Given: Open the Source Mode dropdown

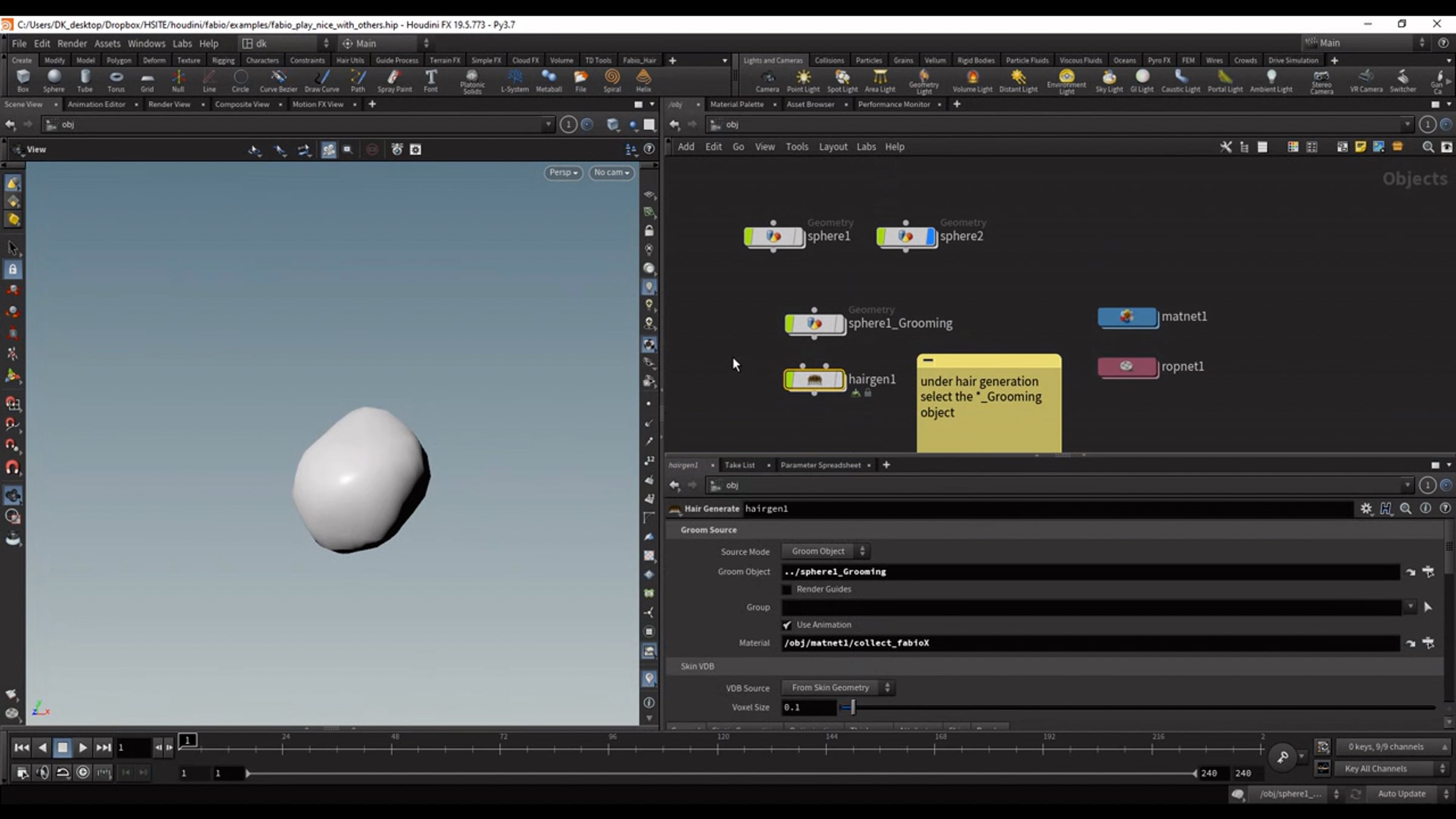Looking at the screenshot, I should click(x=826, y=551).
